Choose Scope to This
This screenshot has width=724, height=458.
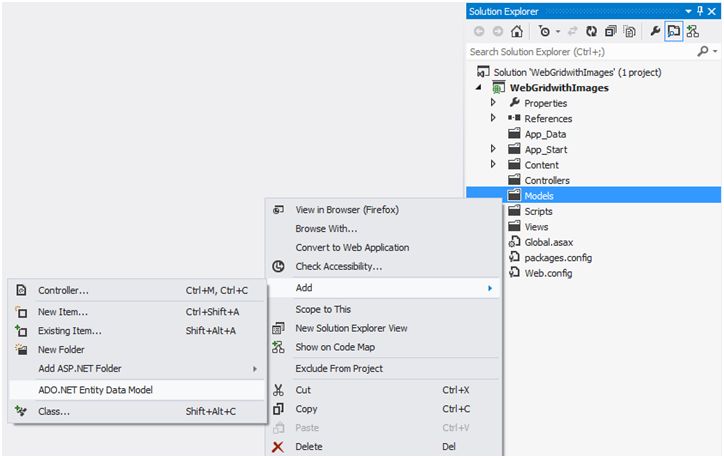384,309
